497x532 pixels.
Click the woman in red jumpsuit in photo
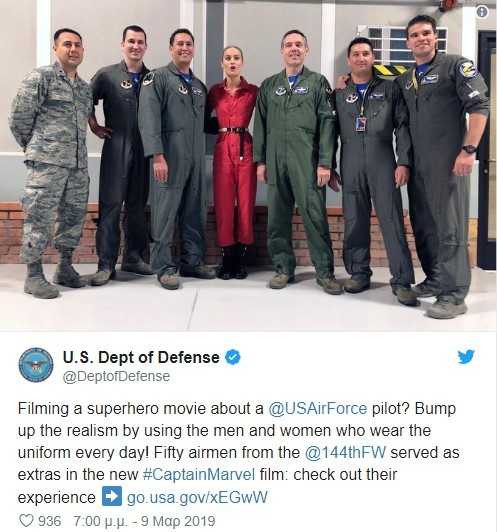coord(232,163)
